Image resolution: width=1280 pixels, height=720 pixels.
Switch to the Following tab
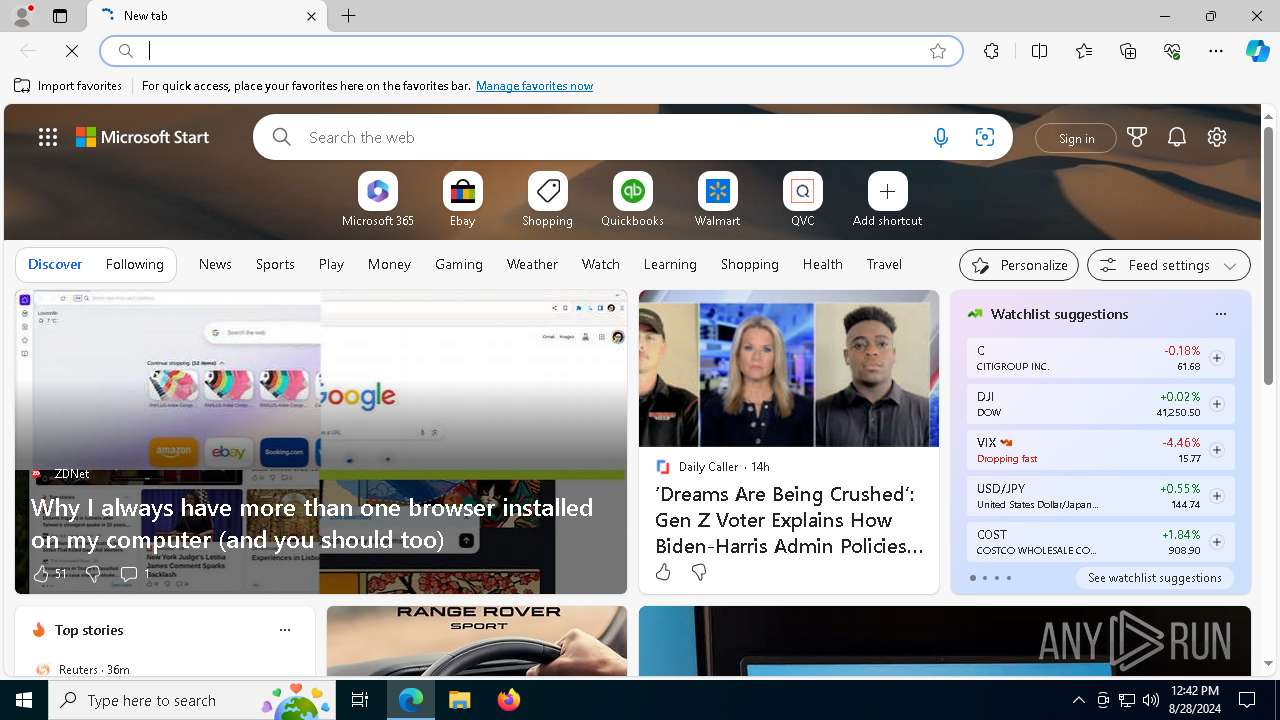134,264
